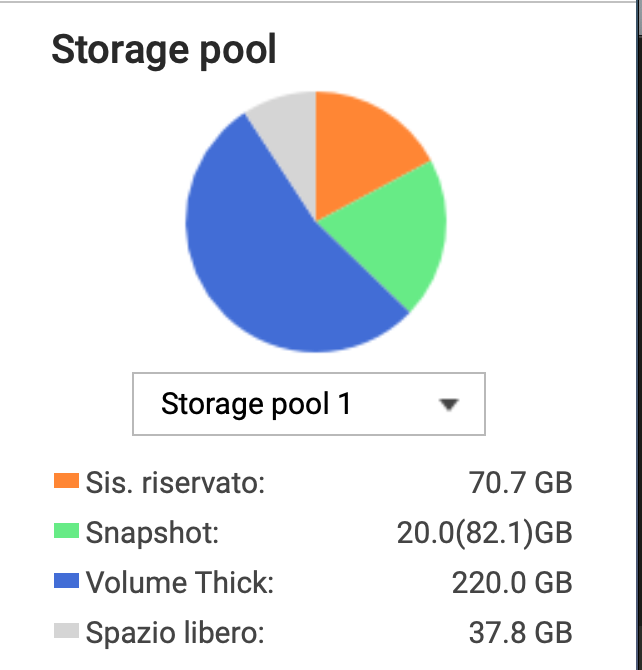642x670 pixels.
Task: Click the center point of the pie chart
Action: (316, 221)
